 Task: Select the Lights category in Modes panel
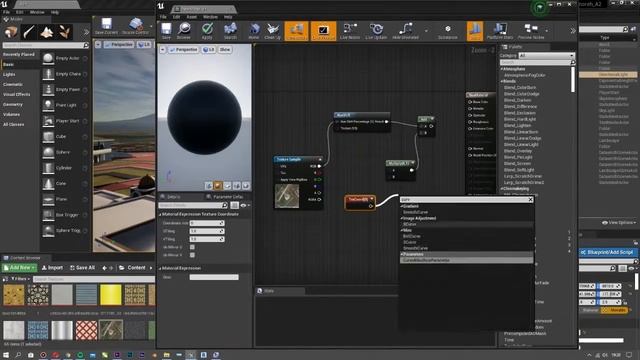click(x=9, y=74)
